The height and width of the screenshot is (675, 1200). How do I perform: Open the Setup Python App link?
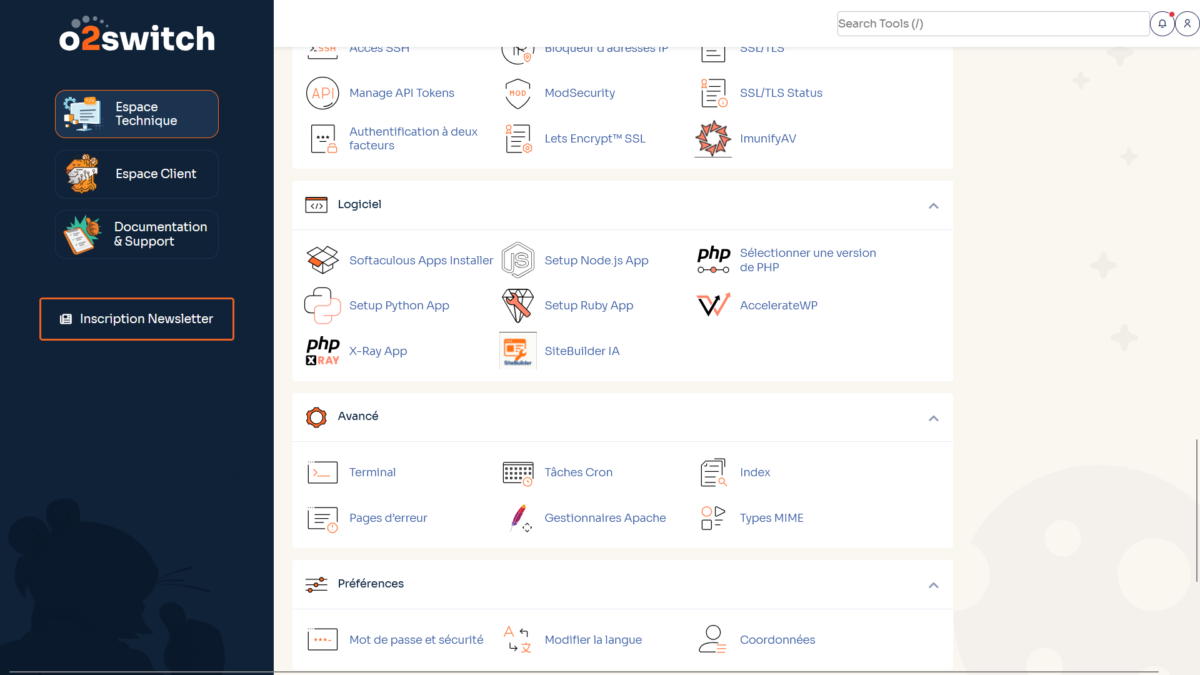click(399, 306)
